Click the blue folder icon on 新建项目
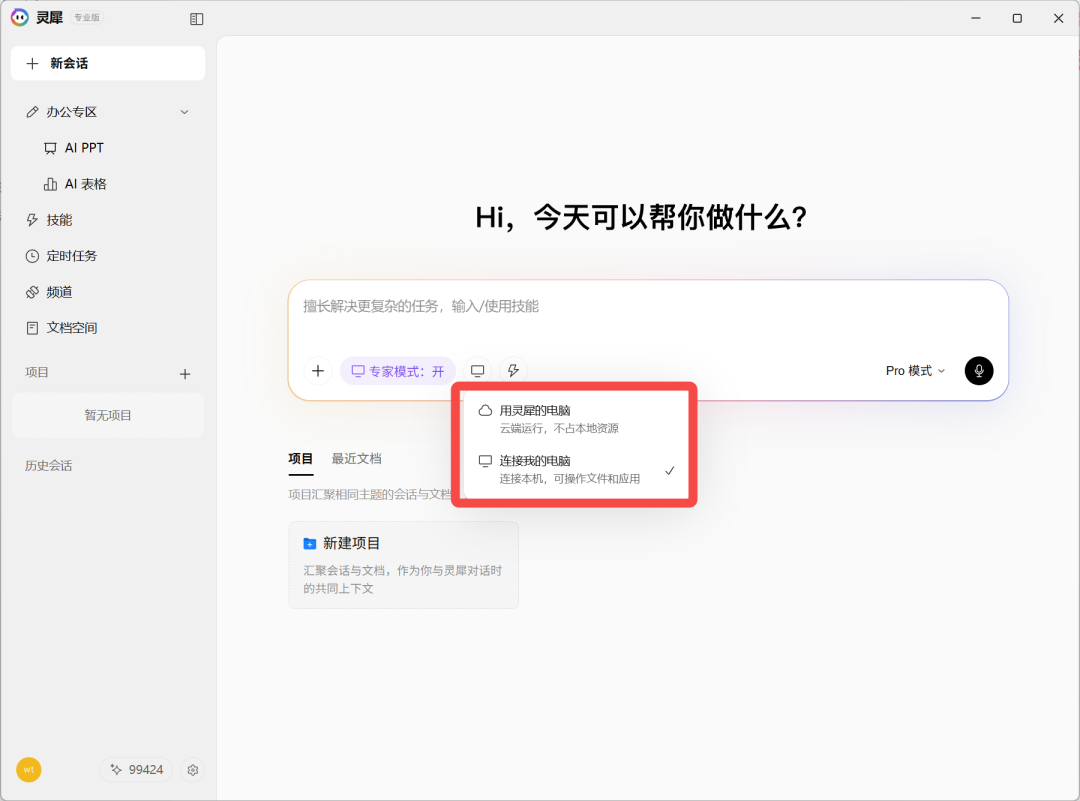The height and width of the screenshot is (801, 1080). coord(310,544)
